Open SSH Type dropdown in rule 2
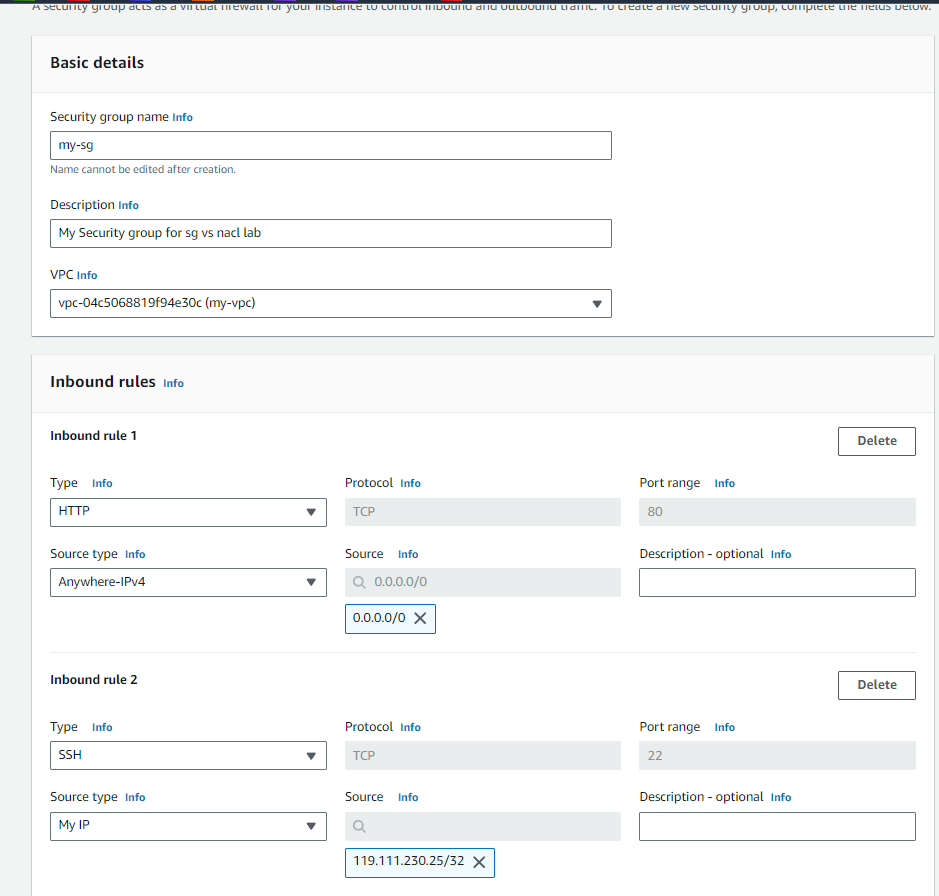Image resolution: width=939 pixels, height=896 pixels. (188, 755)
